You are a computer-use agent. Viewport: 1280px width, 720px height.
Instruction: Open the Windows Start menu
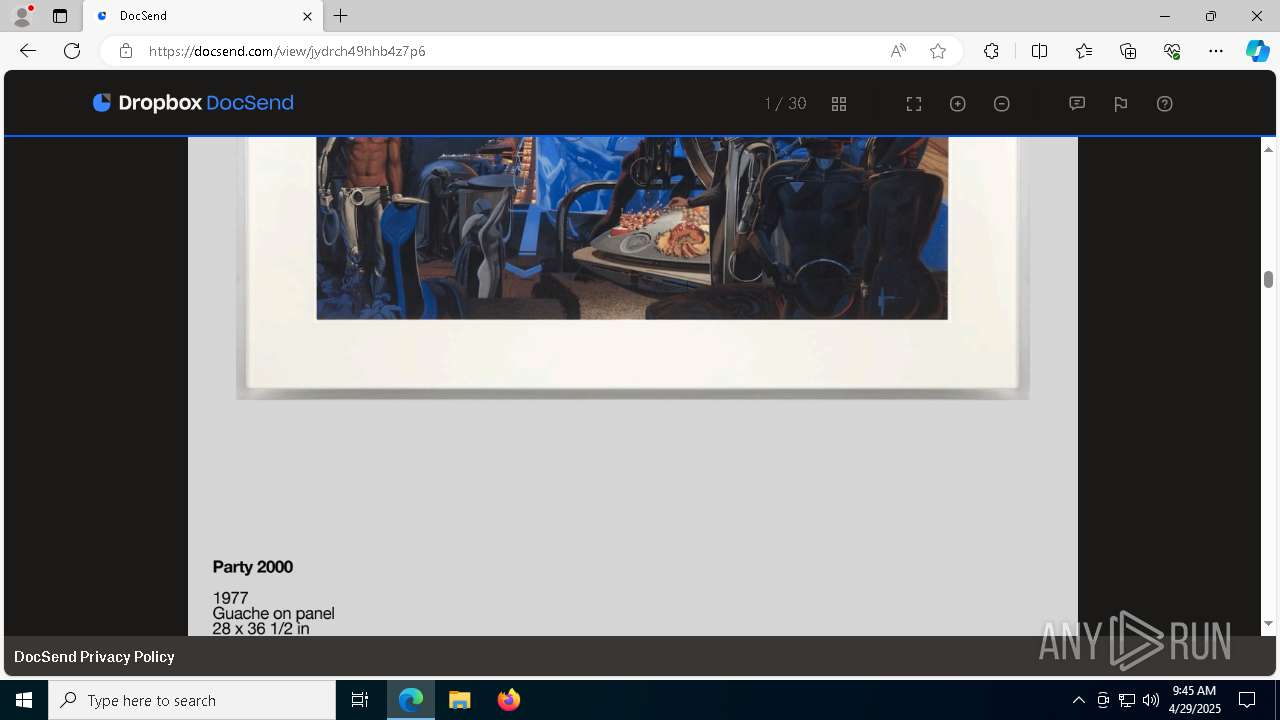pos(24,700)
